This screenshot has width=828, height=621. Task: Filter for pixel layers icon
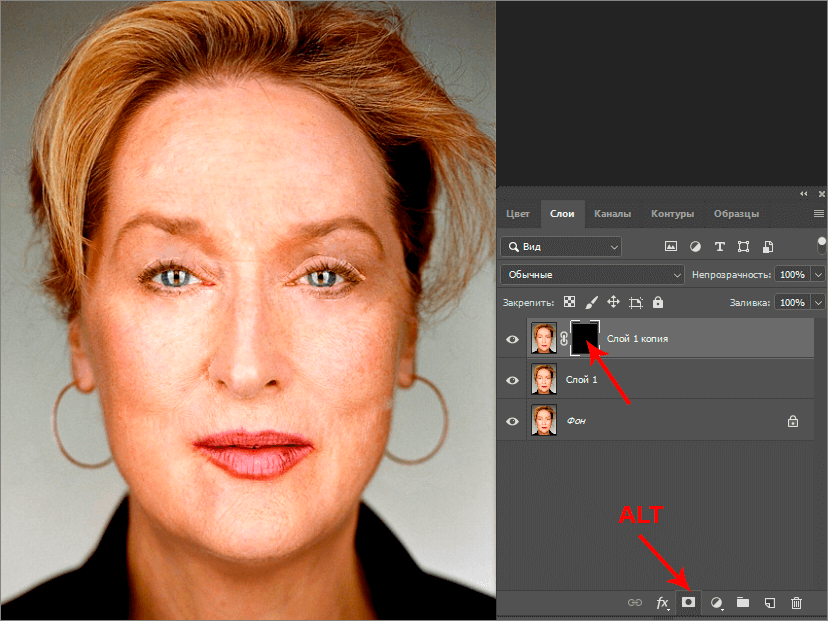671,246
